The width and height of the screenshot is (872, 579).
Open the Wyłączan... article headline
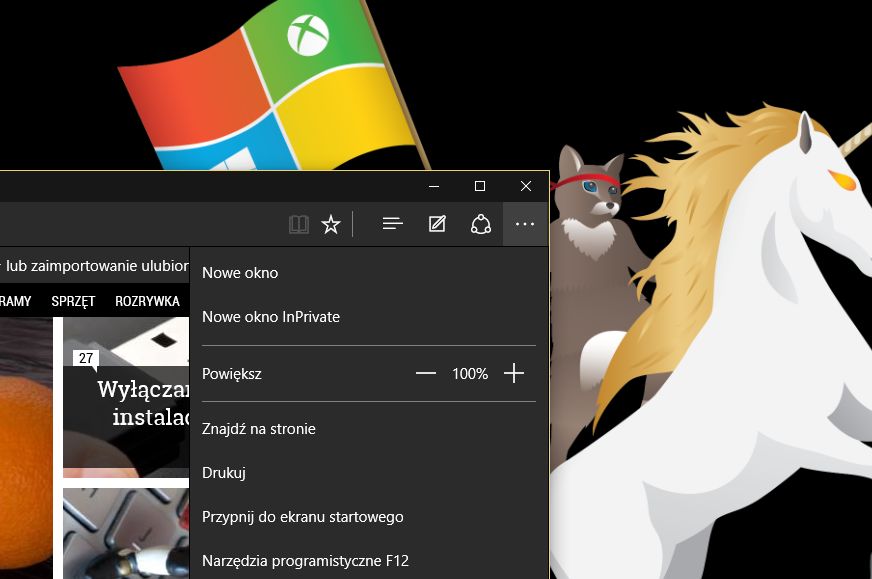pos(143,403)
